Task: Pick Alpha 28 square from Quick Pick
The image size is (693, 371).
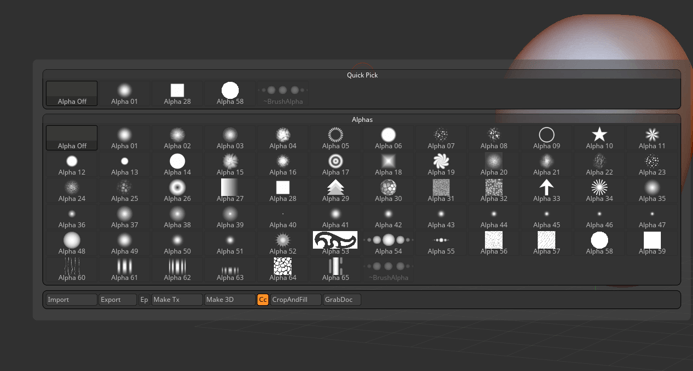Action: 177,93
